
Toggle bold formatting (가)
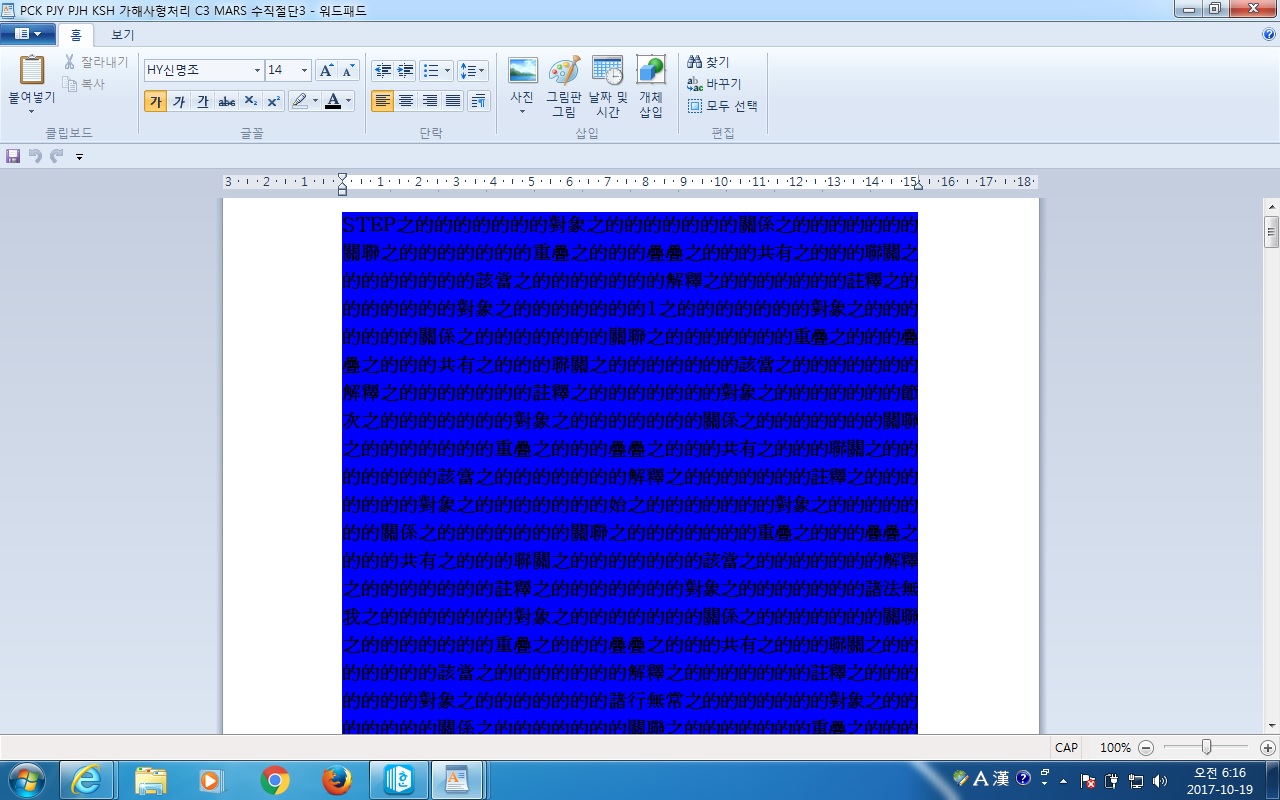tap(155, 101)
